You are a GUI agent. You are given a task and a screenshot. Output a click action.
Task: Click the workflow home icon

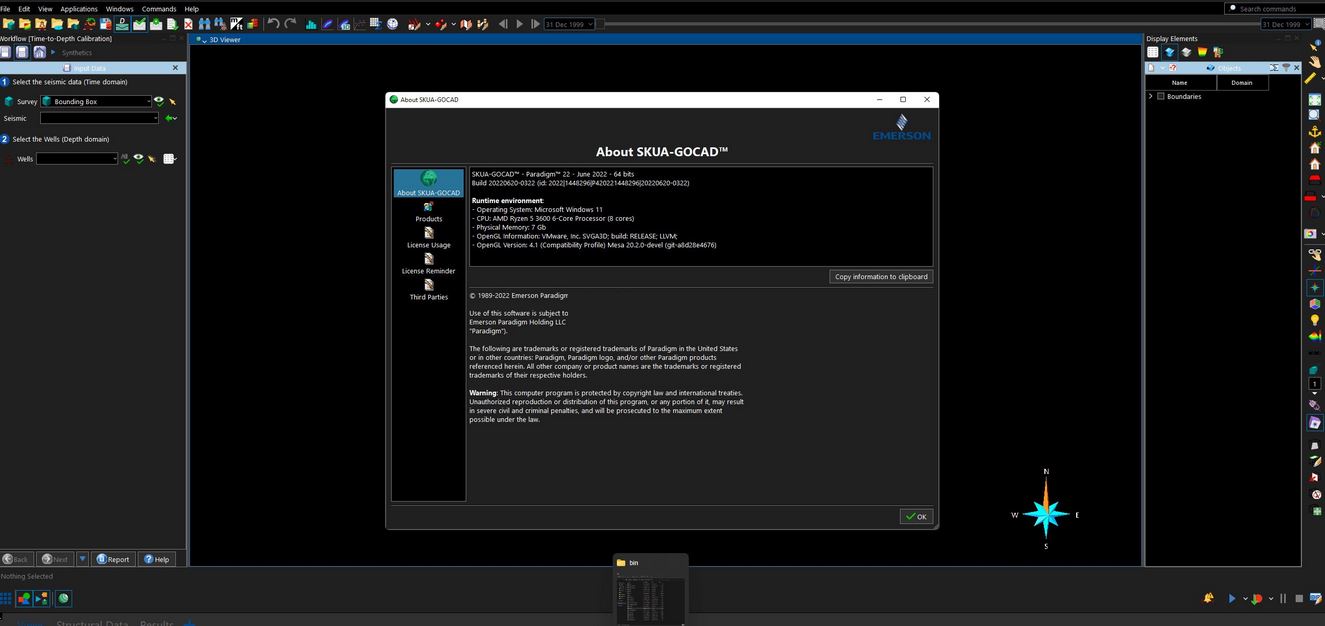point(39,52)
